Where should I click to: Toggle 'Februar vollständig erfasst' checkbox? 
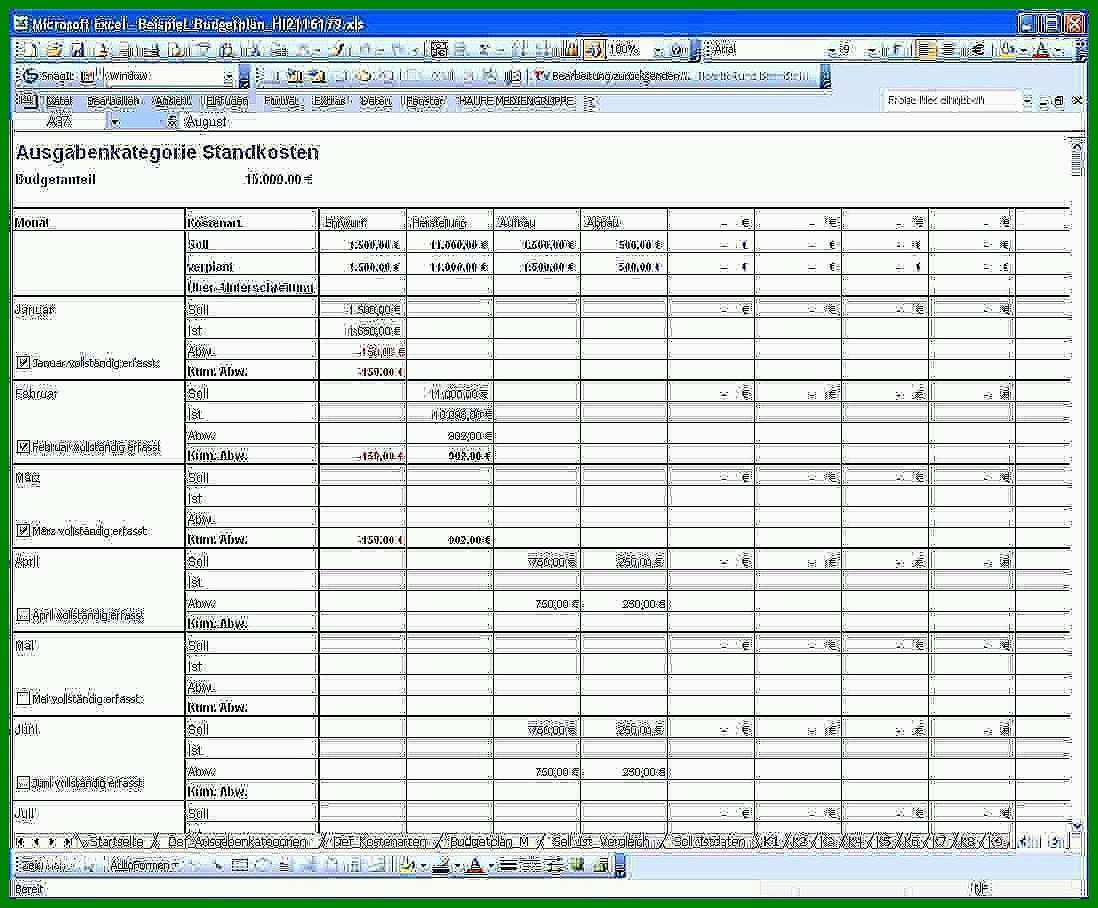tap(23, 447)
